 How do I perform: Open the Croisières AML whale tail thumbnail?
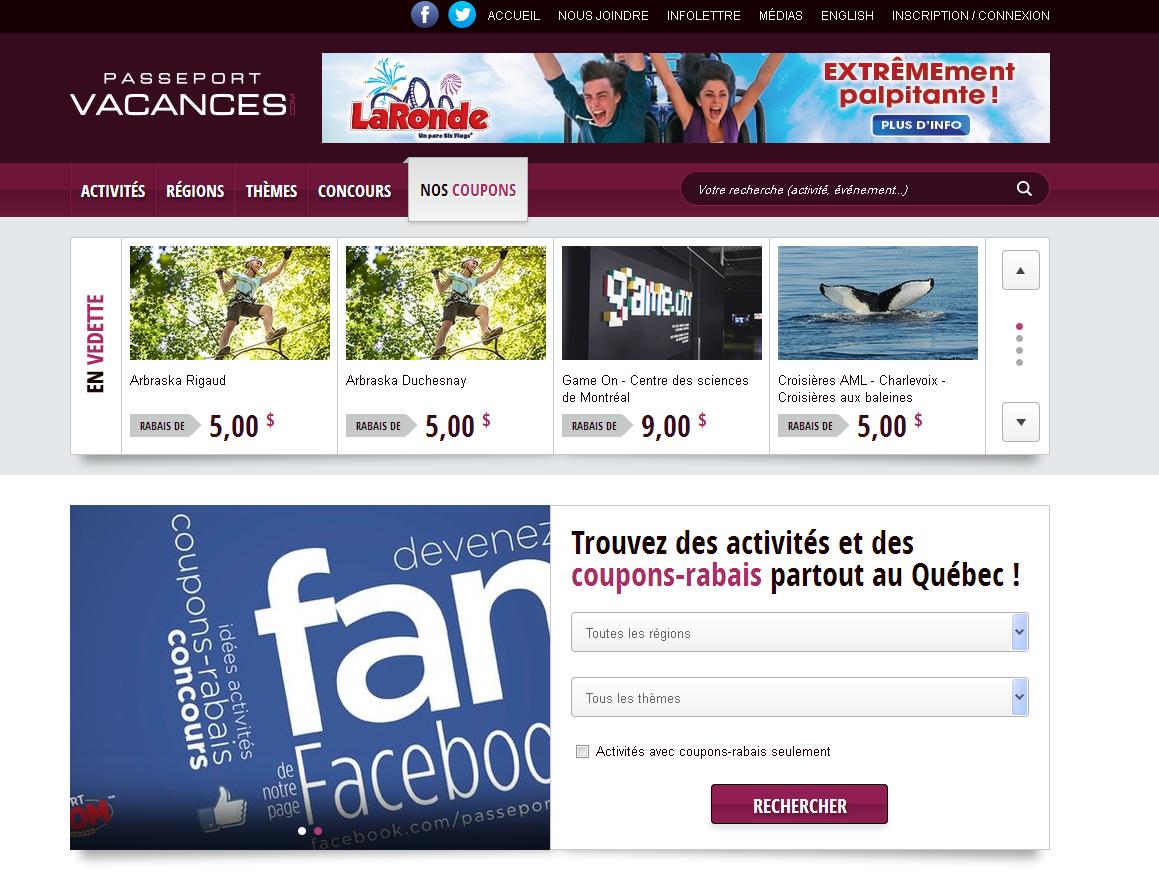(877, 303)
